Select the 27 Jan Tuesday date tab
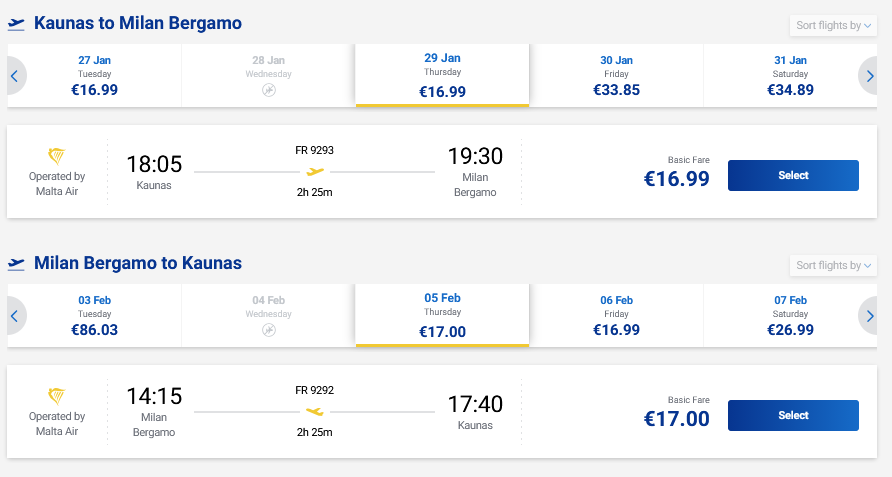892x477 pixels. [x=94, y=75]
